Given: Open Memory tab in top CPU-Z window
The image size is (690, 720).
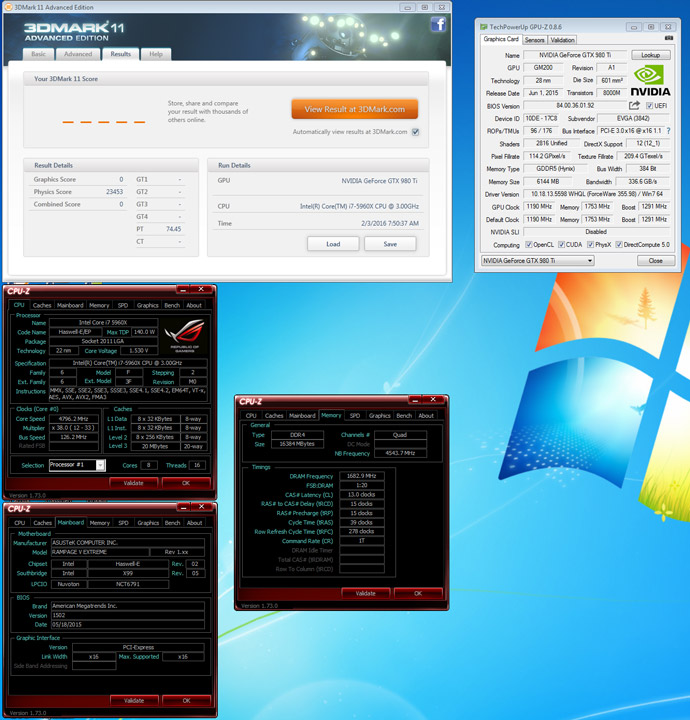Looking at the screenshot, I should tap(99, 305).
